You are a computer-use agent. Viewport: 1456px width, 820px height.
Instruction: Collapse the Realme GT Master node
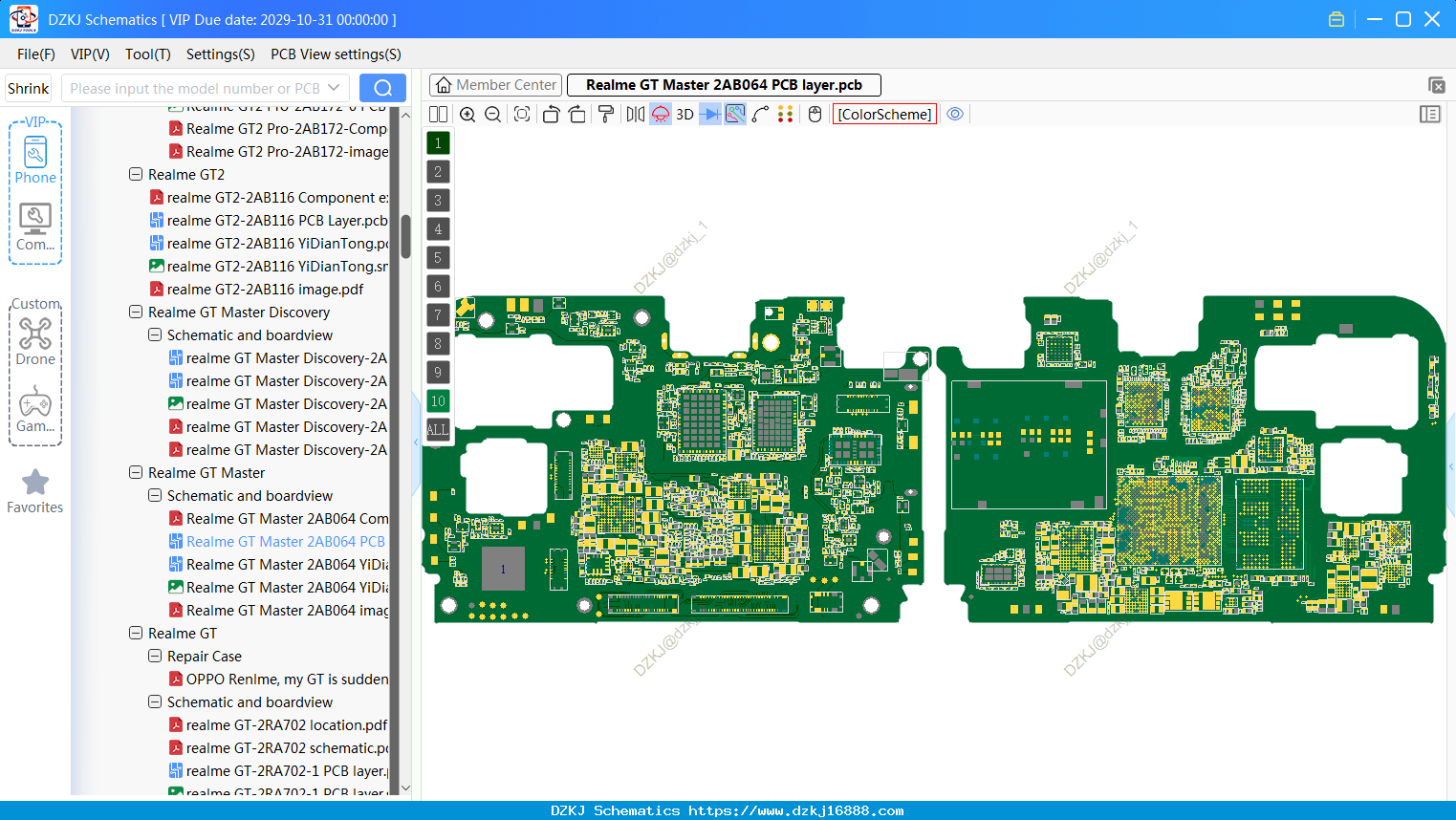[x=136, y=473]
